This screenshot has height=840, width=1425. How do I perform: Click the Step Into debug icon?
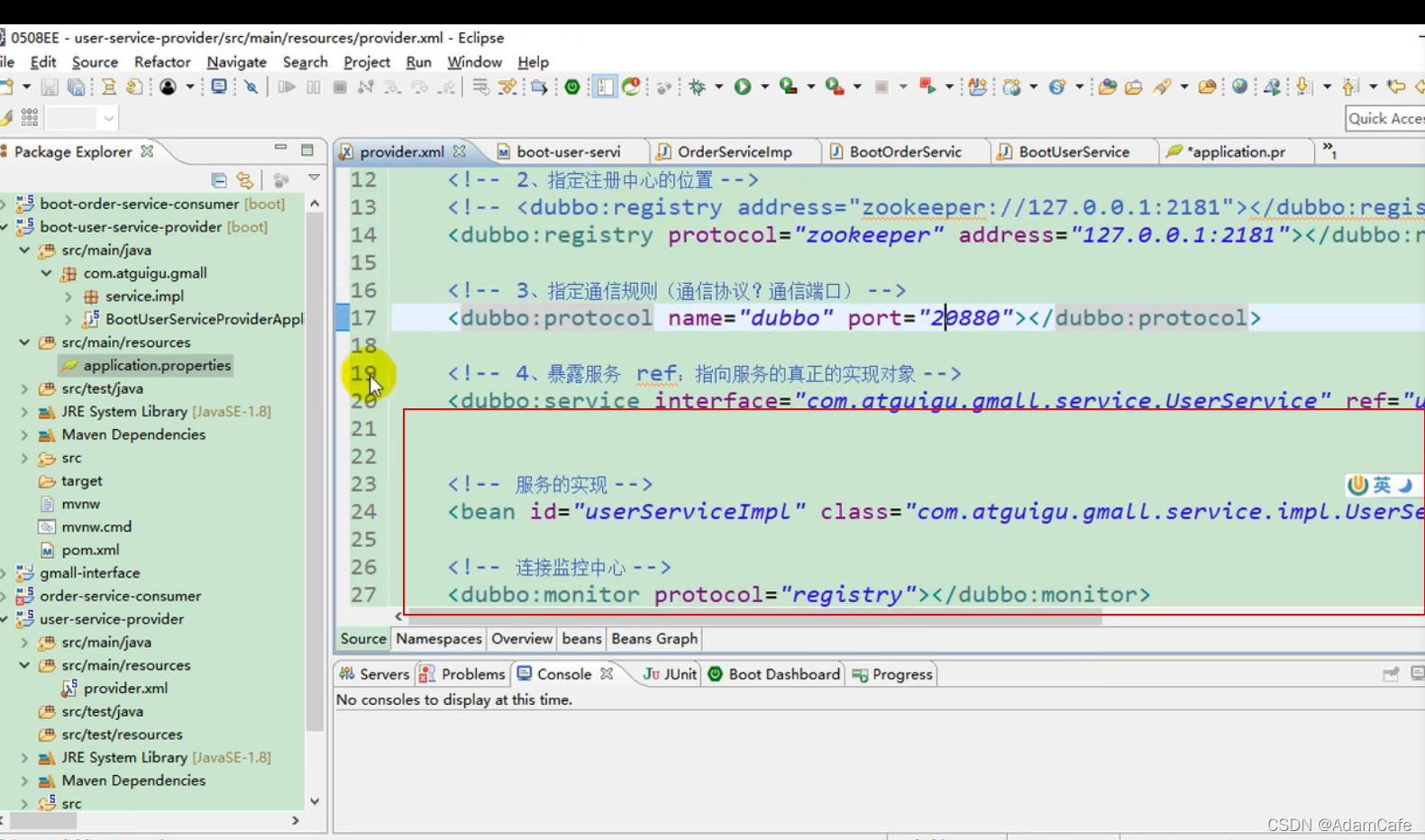392,87
